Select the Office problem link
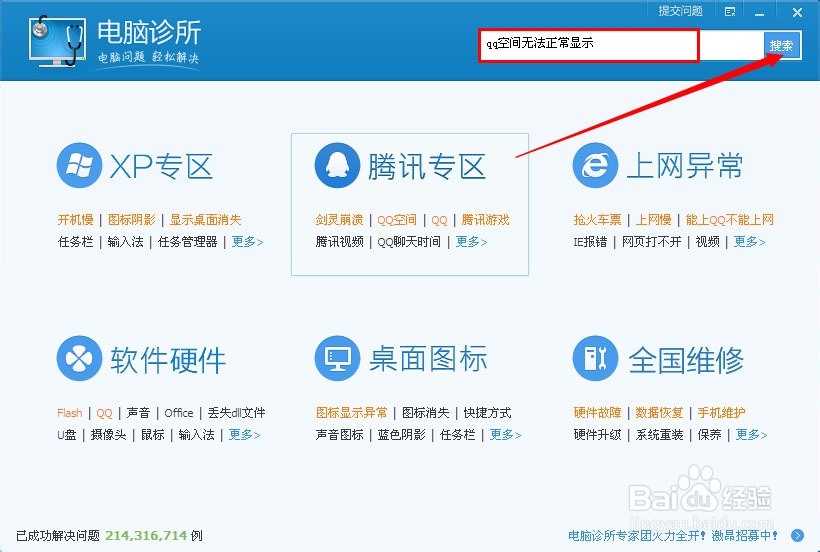 tap(178, 413)
